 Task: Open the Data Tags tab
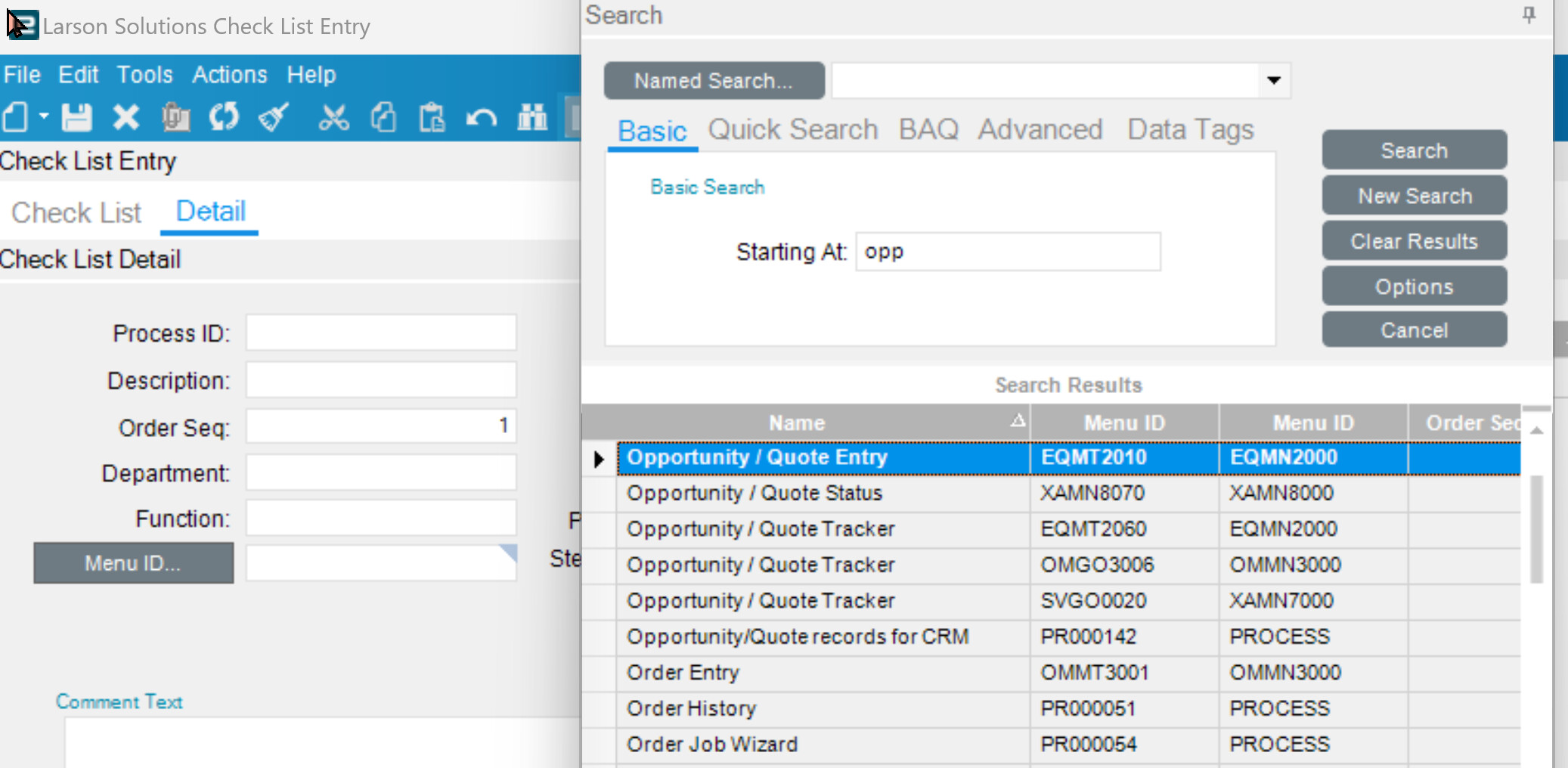1191,130
